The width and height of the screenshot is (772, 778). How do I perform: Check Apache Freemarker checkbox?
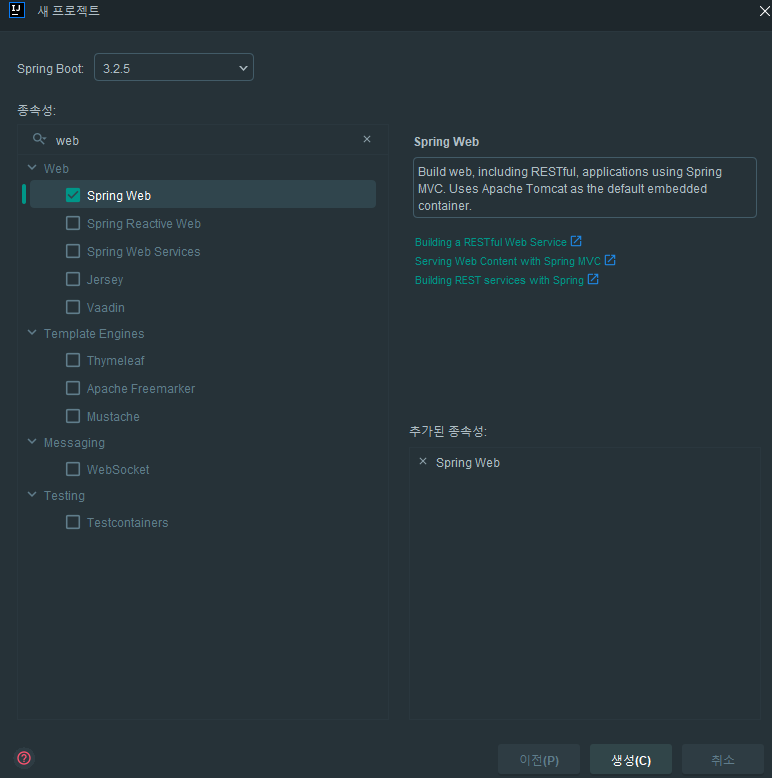pyautogui.click(x=73, y=388)
